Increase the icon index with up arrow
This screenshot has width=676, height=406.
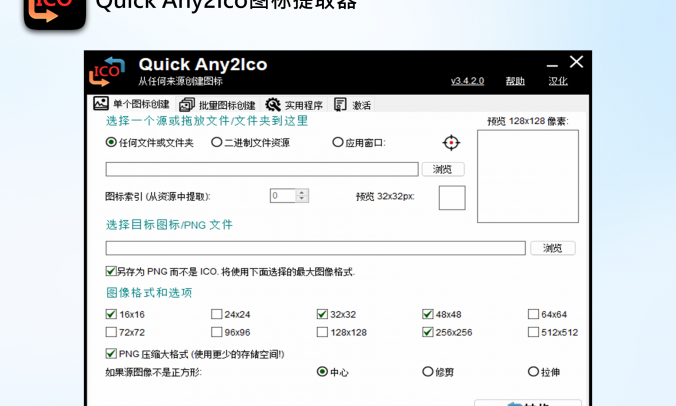tap(302, 192)
